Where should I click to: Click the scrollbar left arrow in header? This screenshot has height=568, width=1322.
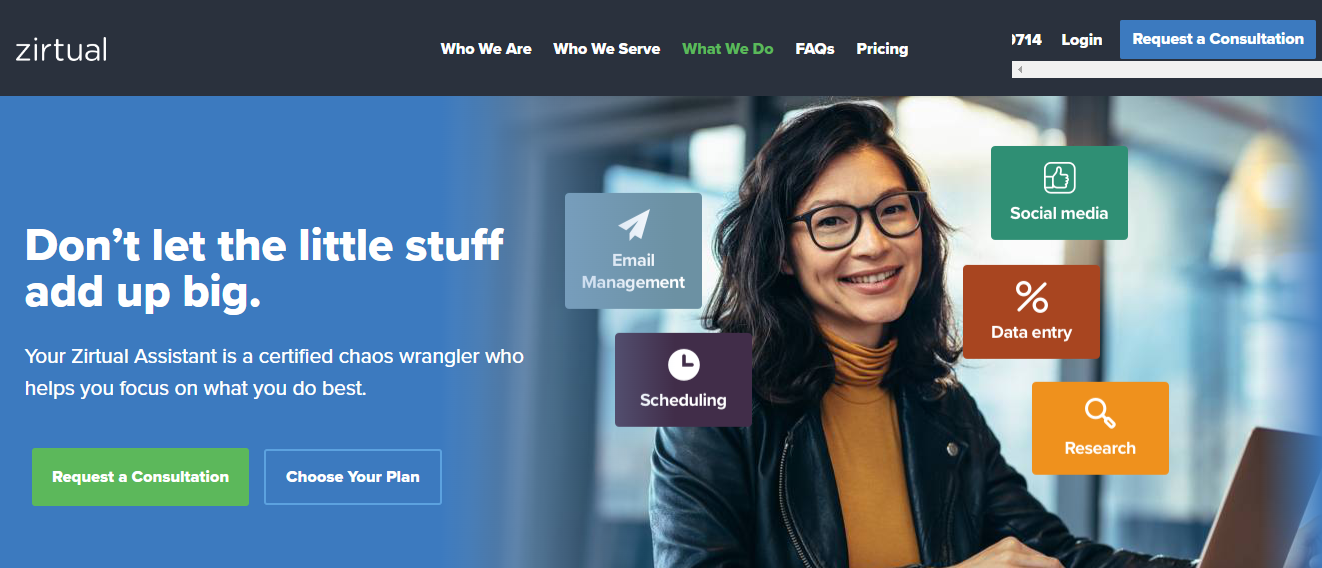[x=1019, y=70]
